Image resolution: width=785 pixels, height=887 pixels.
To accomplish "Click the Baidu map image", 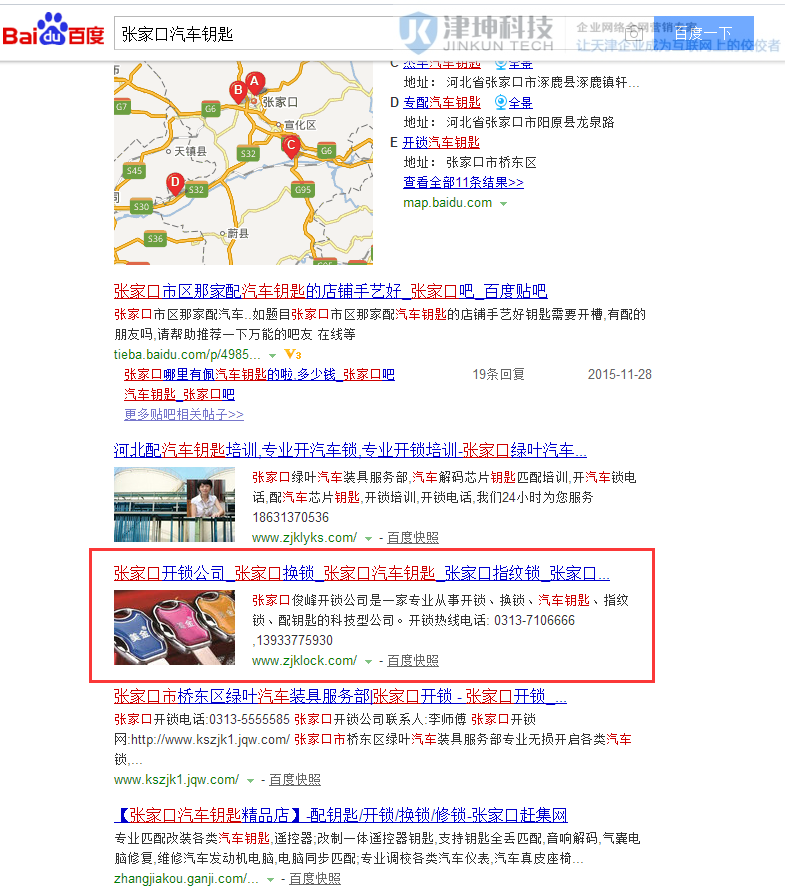I will click(x=243, y=163).
